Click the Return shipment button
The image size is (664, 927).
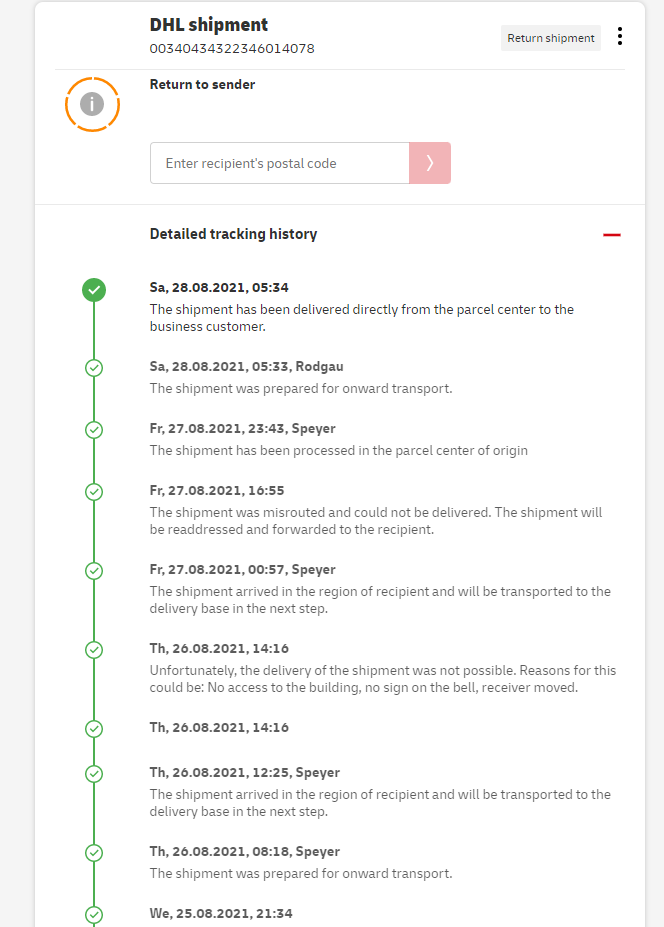pyautogui.click(x=550, y=38)
